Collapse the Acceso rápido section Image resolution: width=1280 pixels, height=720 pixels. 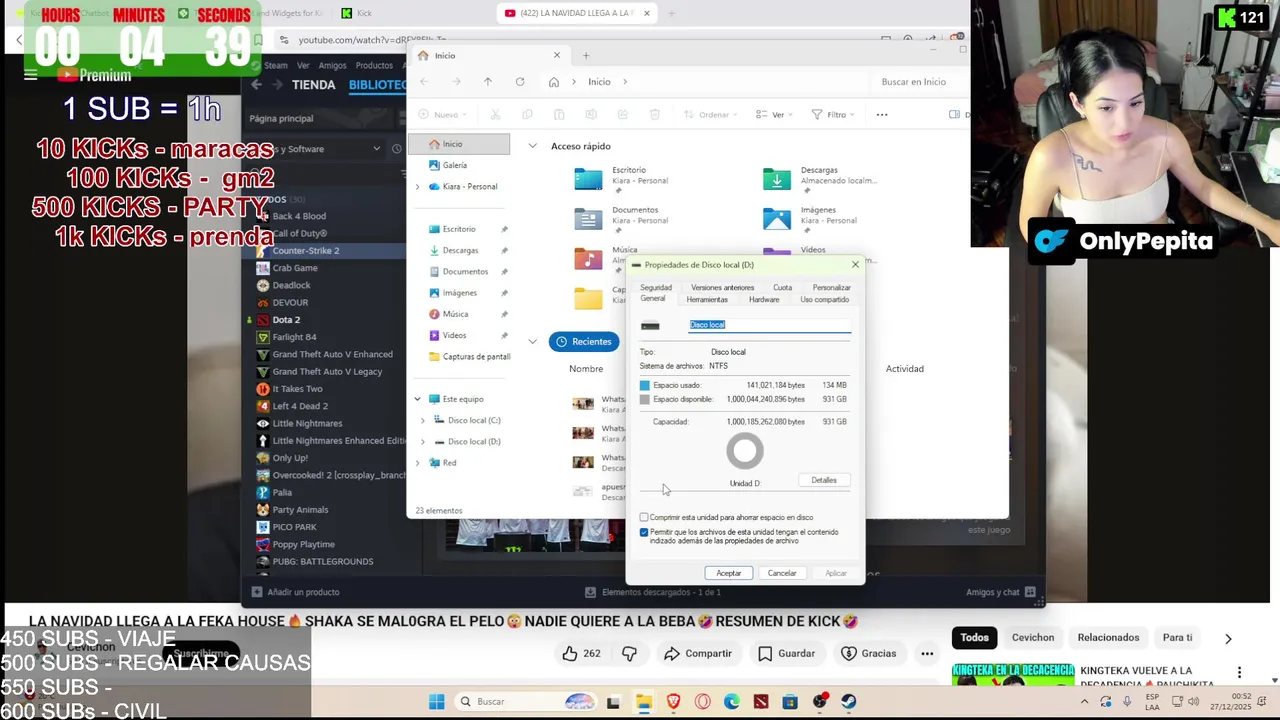(x=532, y=146)
